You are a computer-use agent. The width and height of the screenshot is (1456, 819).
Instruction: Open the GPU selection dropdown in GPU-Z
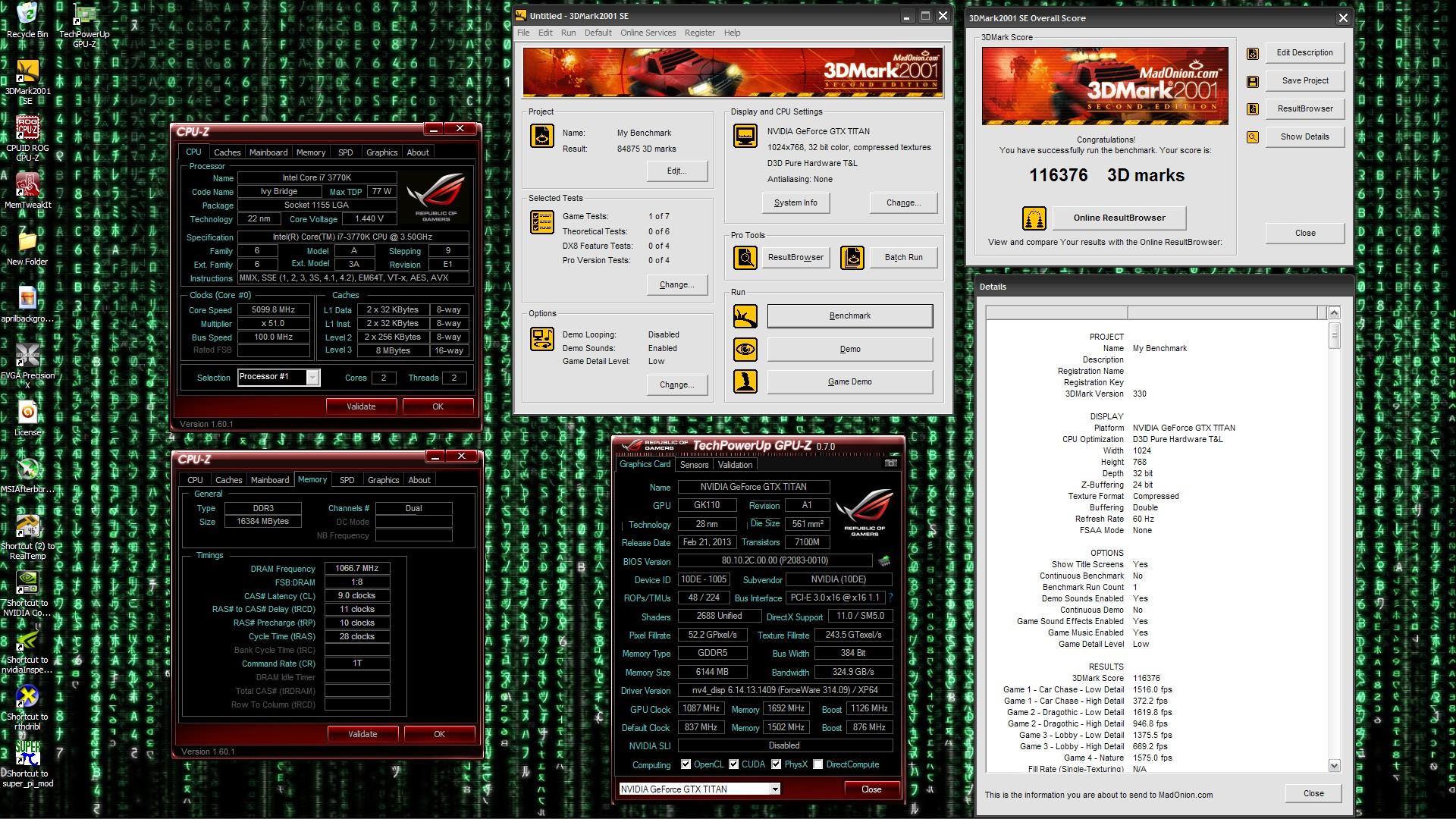775,789
